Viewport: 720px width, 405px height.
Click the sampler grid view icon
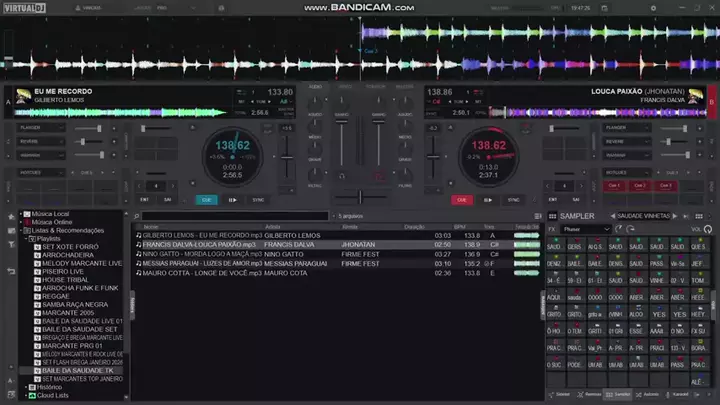pos(552,215)
